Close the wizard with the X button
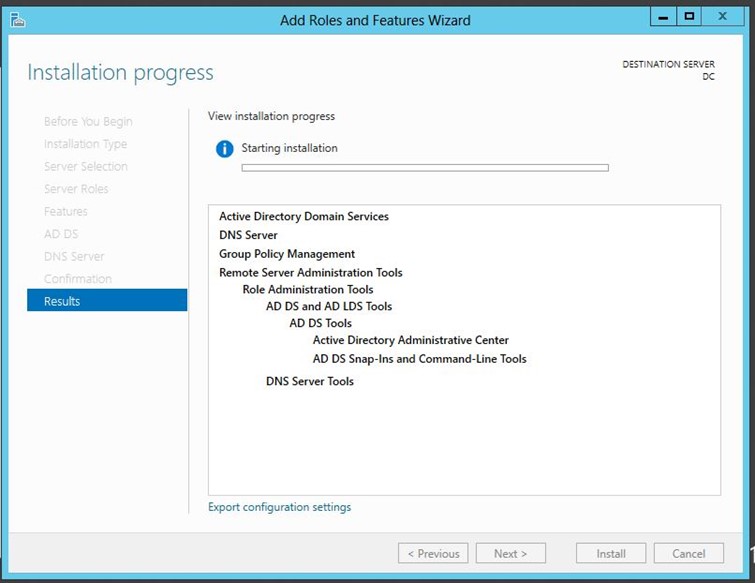755x583 pixels. (x=722, y=17)
